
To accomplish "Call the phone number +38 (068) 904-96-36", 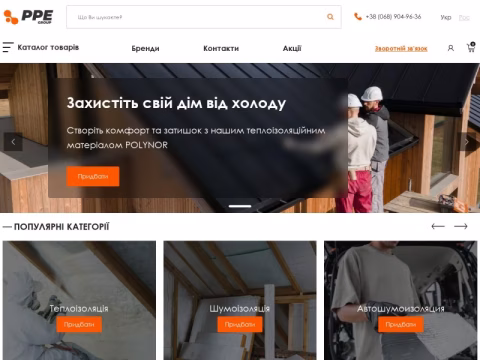I will coord(393,16).
